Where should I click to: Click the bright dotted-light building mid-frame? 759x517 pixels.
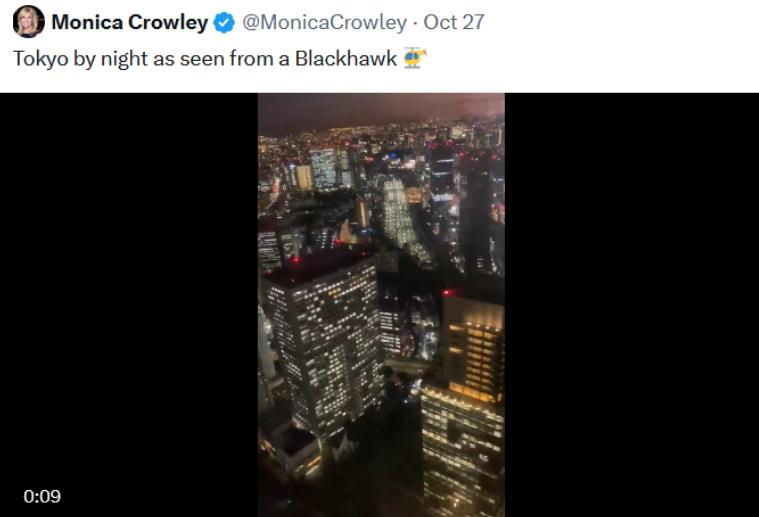click(400, 213)
